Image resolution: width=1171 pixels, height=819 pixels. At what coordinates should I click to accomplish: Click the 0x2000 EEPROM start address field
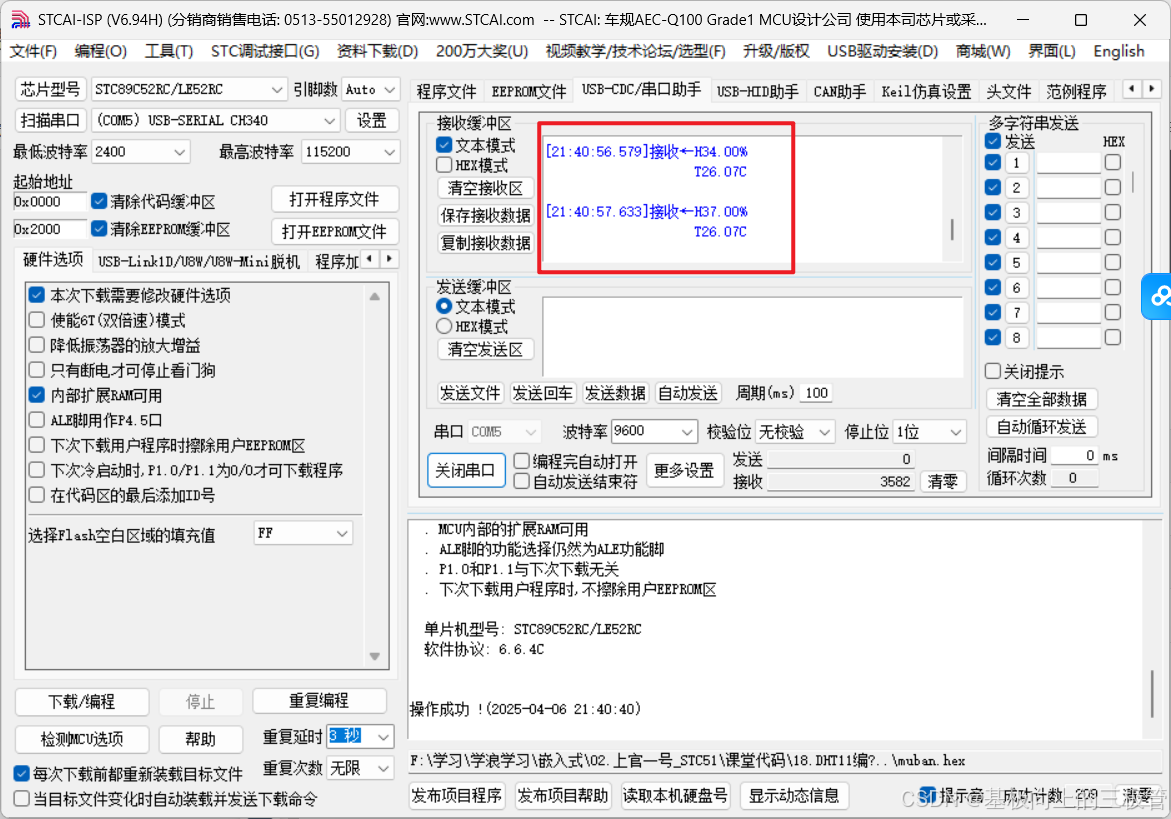click(x=50, y=228)
